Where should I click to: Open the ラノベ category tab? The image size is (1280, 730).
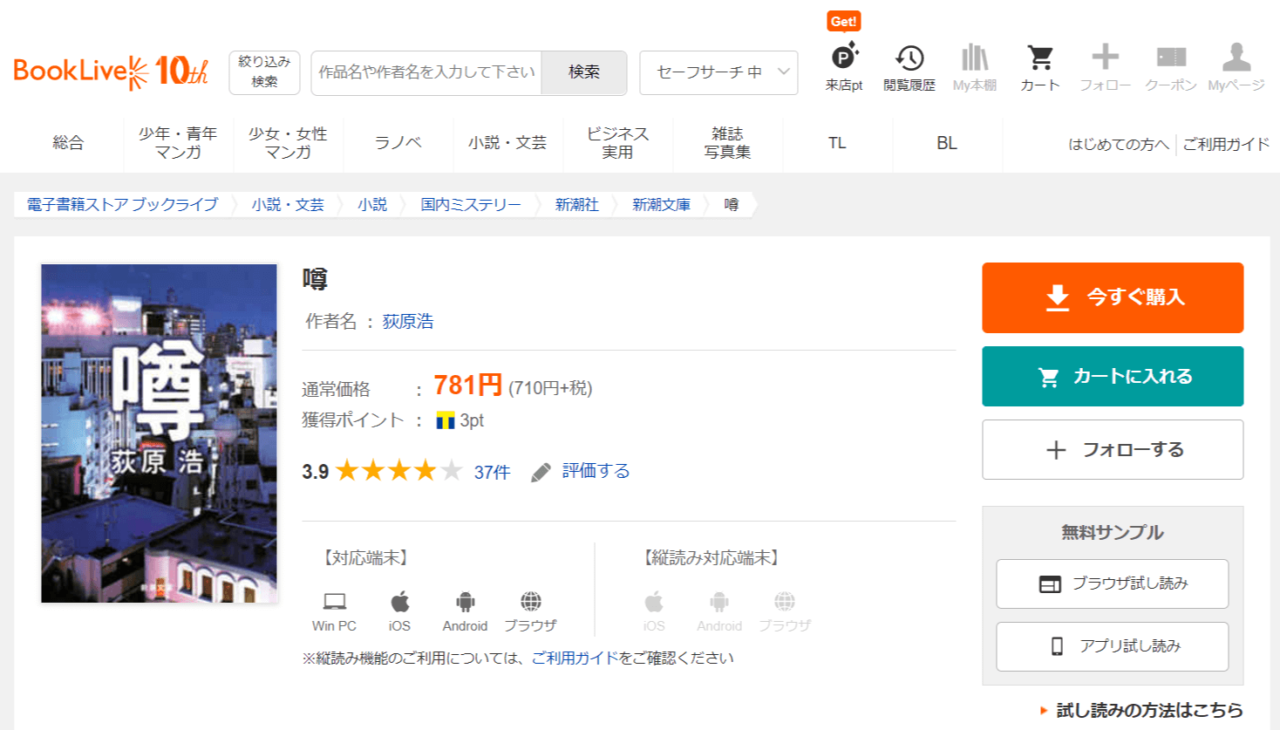pos(398,143)
